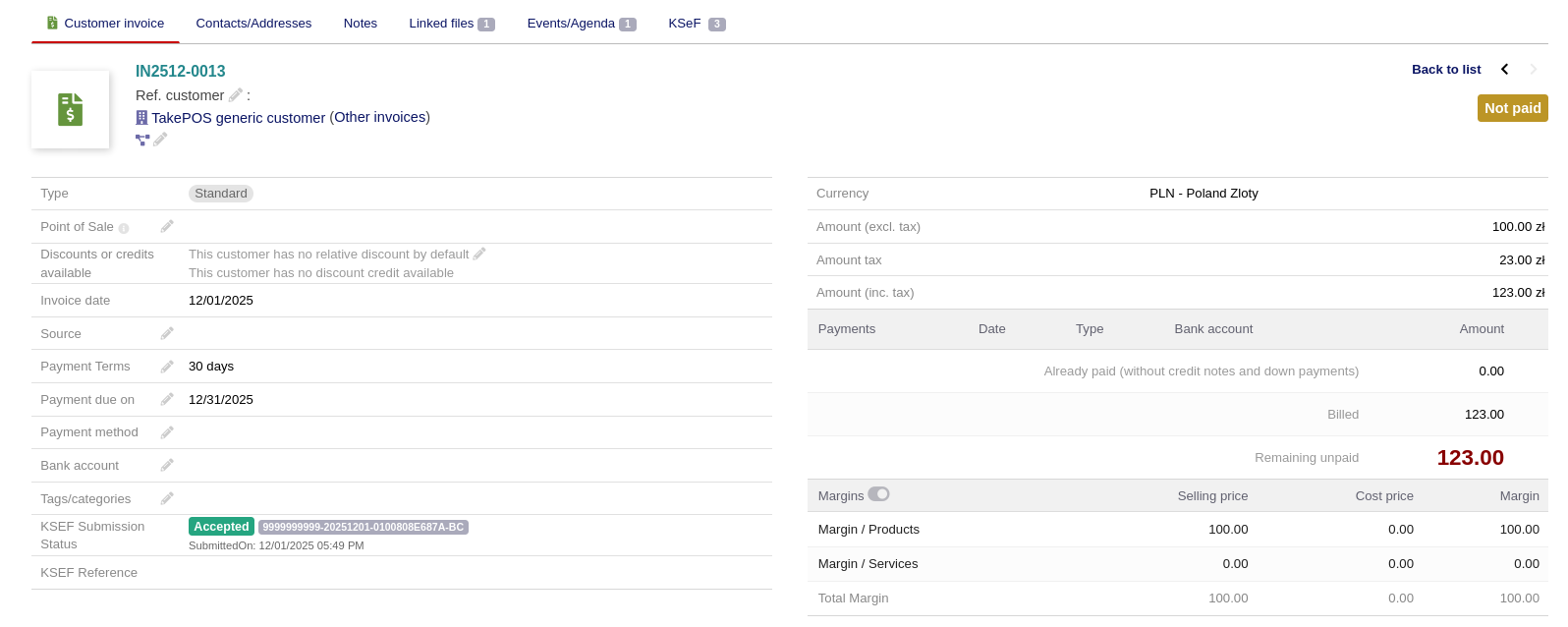Edit the Bank account pencil icon
The height and width of the screenshot is (627, 1568).
click(x=167, y=465)
